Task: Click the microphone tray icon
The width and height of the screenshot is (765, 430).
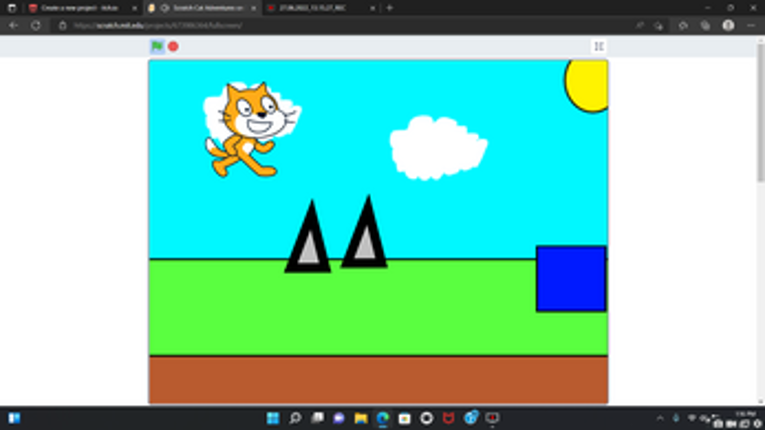Action: pyautogui.click(x=676, y=418)
